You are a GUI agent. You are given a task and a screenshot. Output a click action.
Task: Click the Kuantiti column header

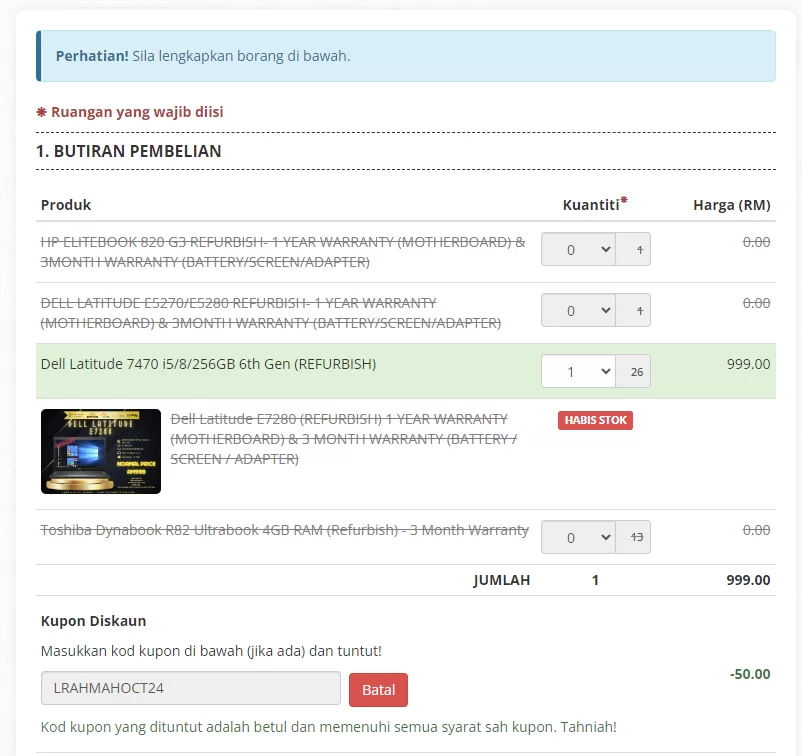pyautogui.click(x=595, y=205)
